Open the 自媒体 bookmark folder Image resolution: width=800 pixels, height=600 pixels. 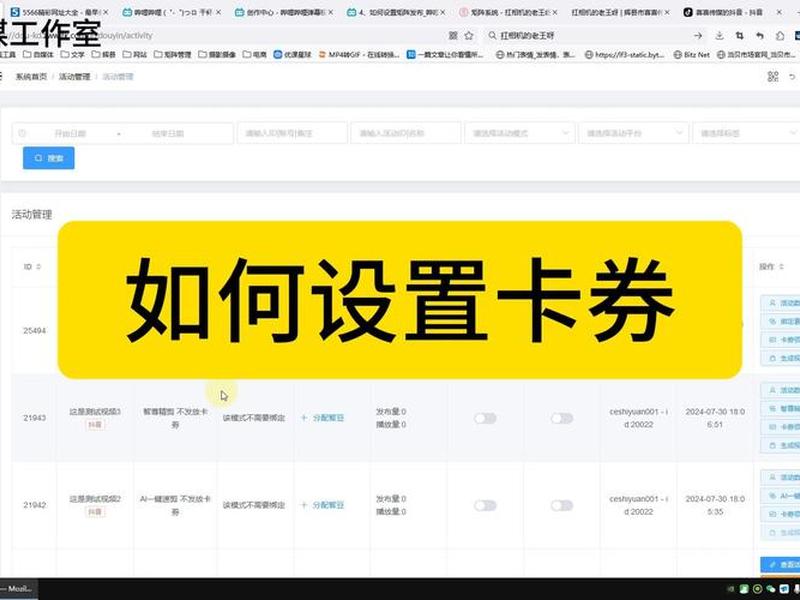(x=39, y=54)
